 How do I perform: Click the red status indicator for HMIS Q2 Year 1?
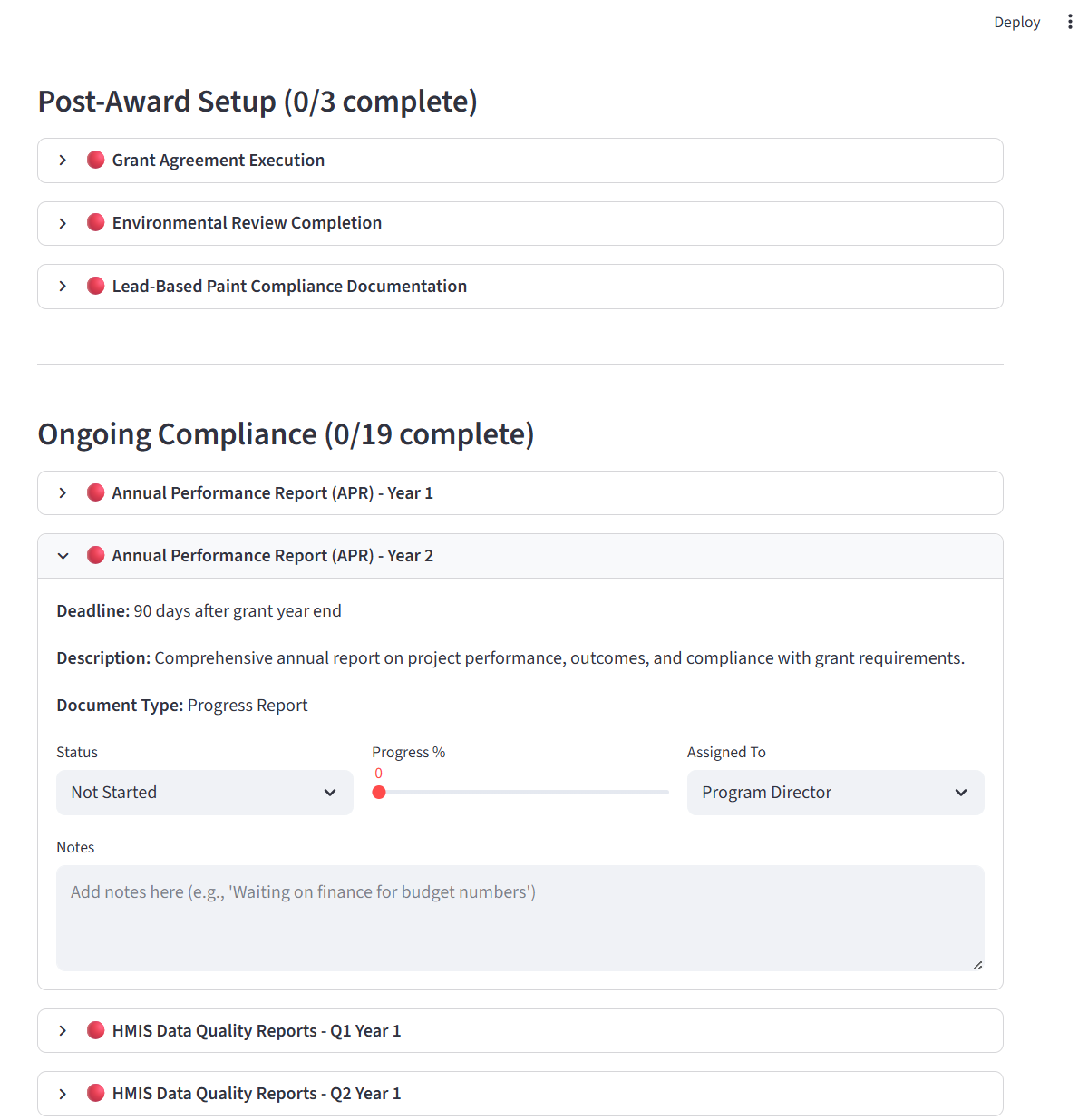point(95,1093)
